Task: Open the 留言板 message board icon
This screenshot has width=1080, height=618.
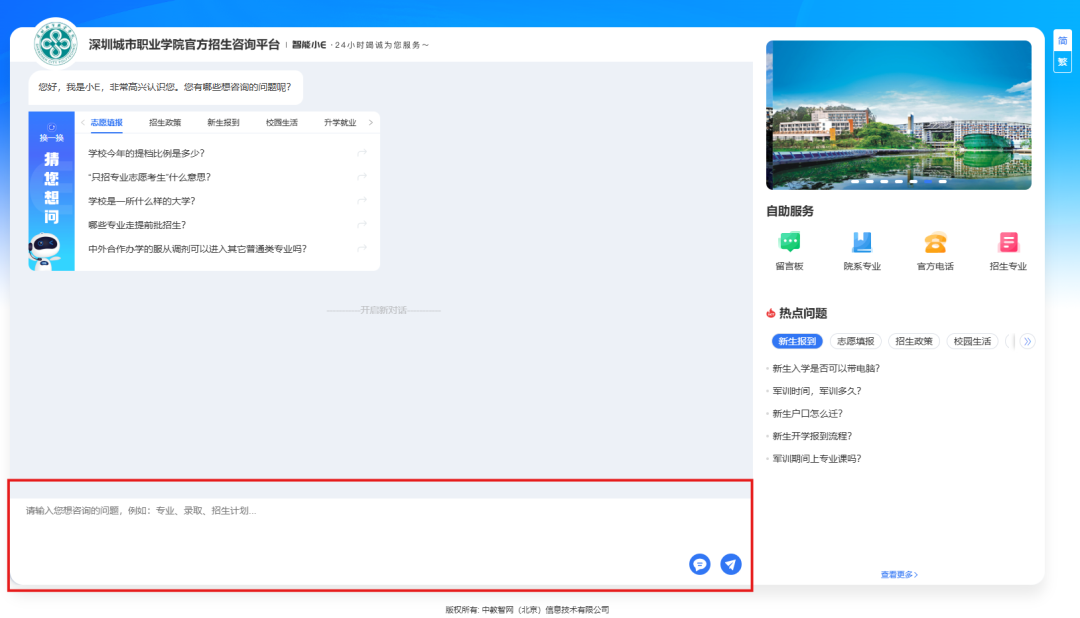Action: point(789,242)
